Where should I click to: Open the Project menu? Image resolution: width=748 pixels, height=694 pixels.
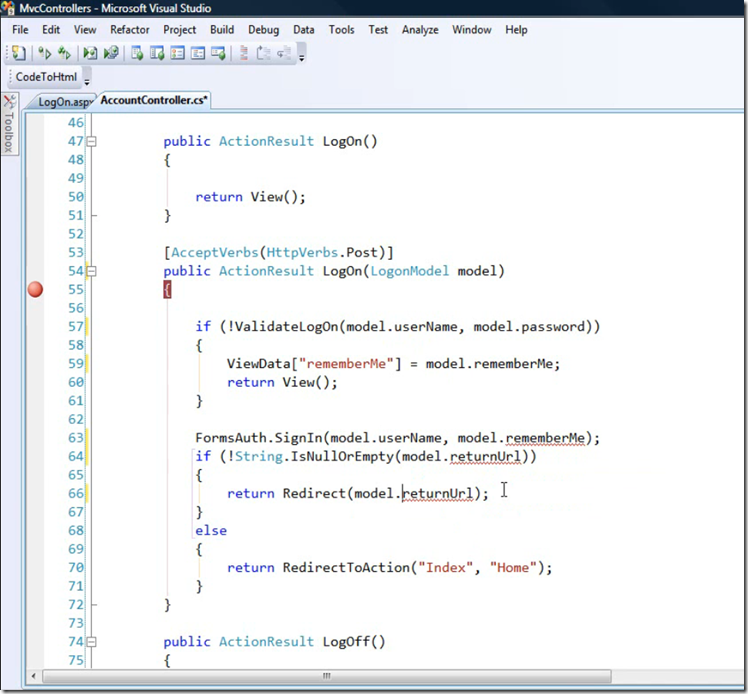tap(179, 30)
